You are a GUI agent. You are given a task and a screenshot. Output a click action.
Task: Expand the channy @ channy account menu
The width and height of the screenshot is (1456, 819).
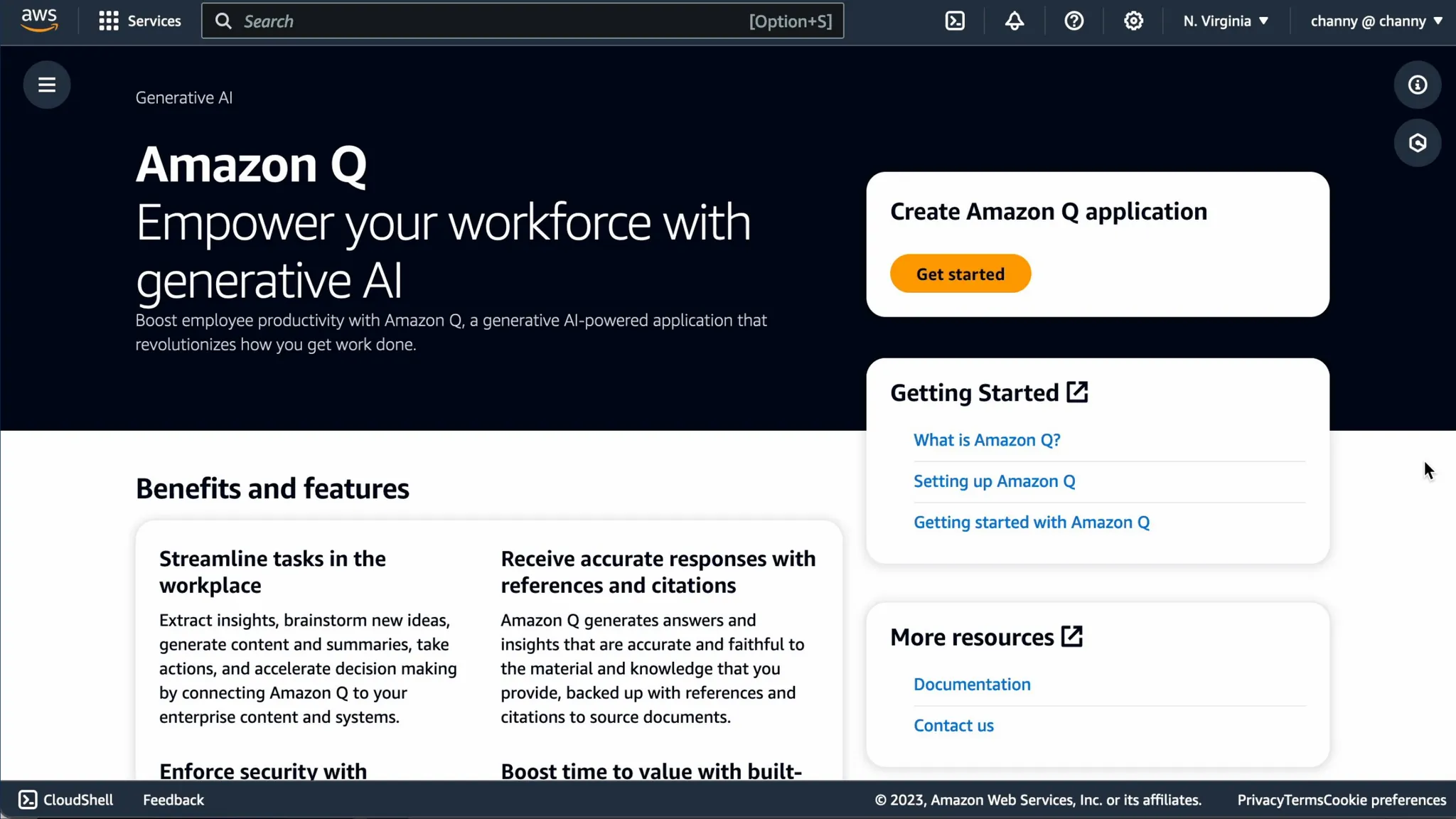1376,21
